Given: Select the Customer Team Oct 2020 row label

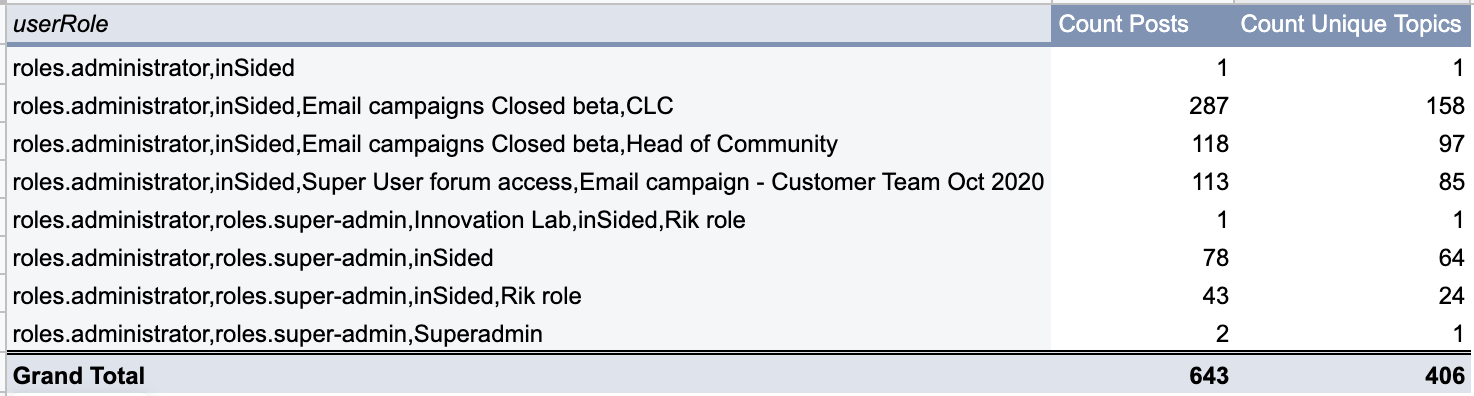Looking at the screenshot, I should pyautogui.click(x=528, y=182).
